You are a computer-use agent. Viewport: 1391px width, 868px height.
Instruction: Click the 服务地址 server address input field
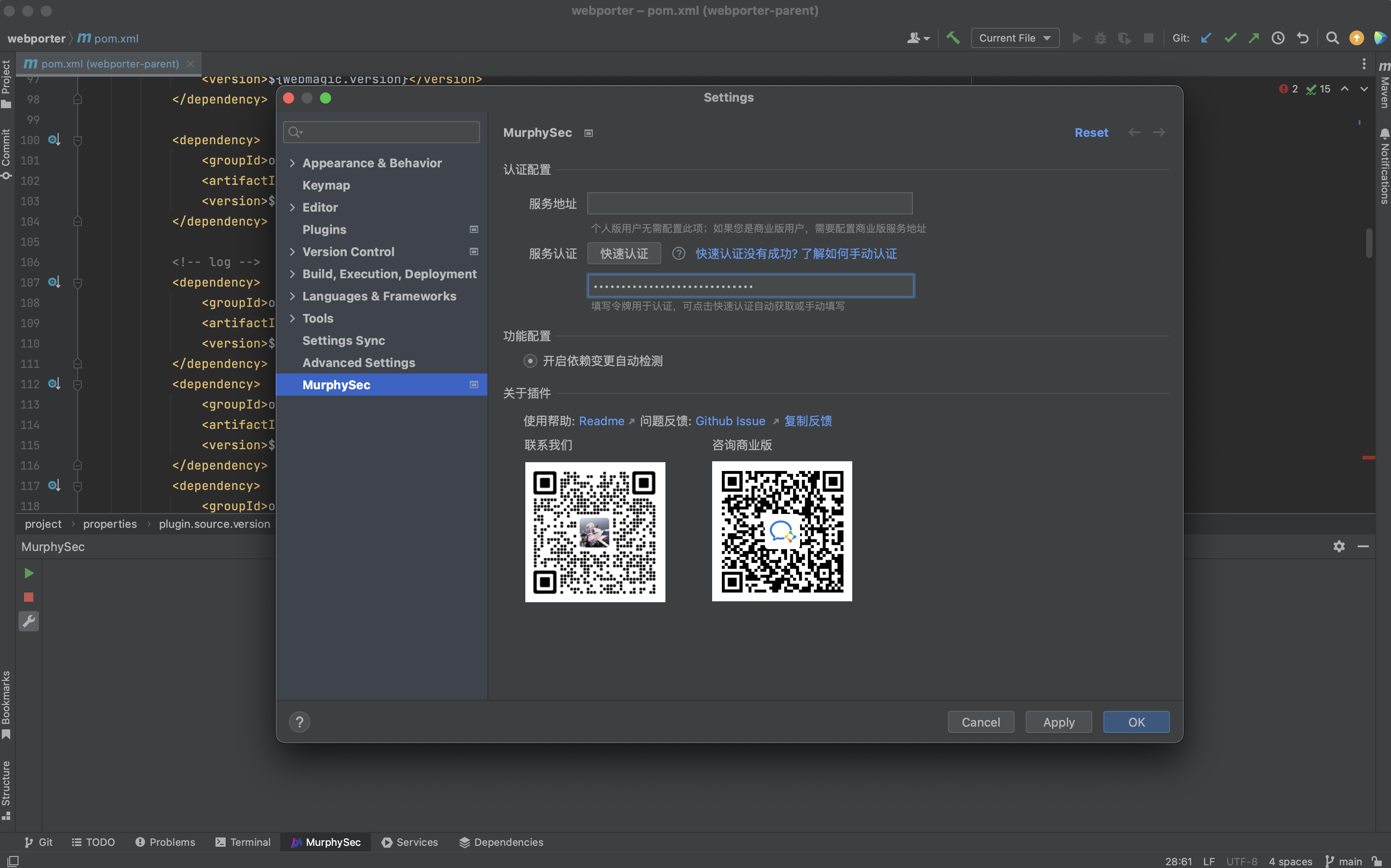click(x=750, y=203)
